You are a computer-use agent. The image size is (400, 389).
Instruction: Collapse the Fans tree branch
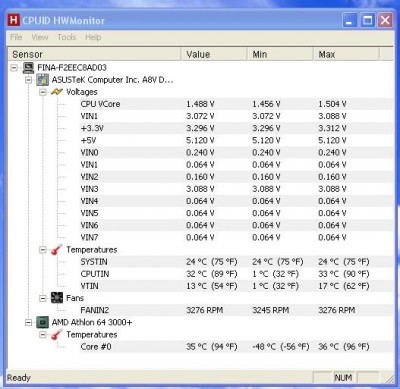click(43, 298)
